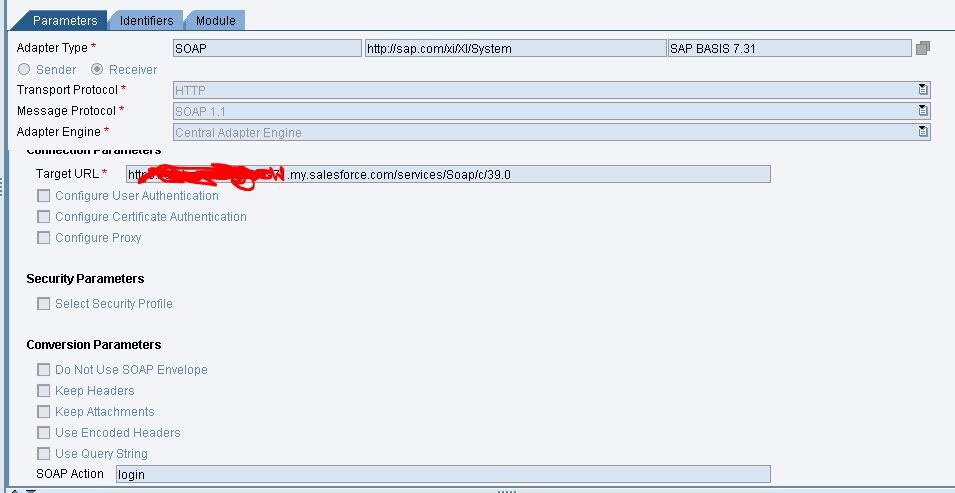Screen dimensions: 955x493
Task: Toggle Select Security Profile checkbox
Action: click(44, 304)
